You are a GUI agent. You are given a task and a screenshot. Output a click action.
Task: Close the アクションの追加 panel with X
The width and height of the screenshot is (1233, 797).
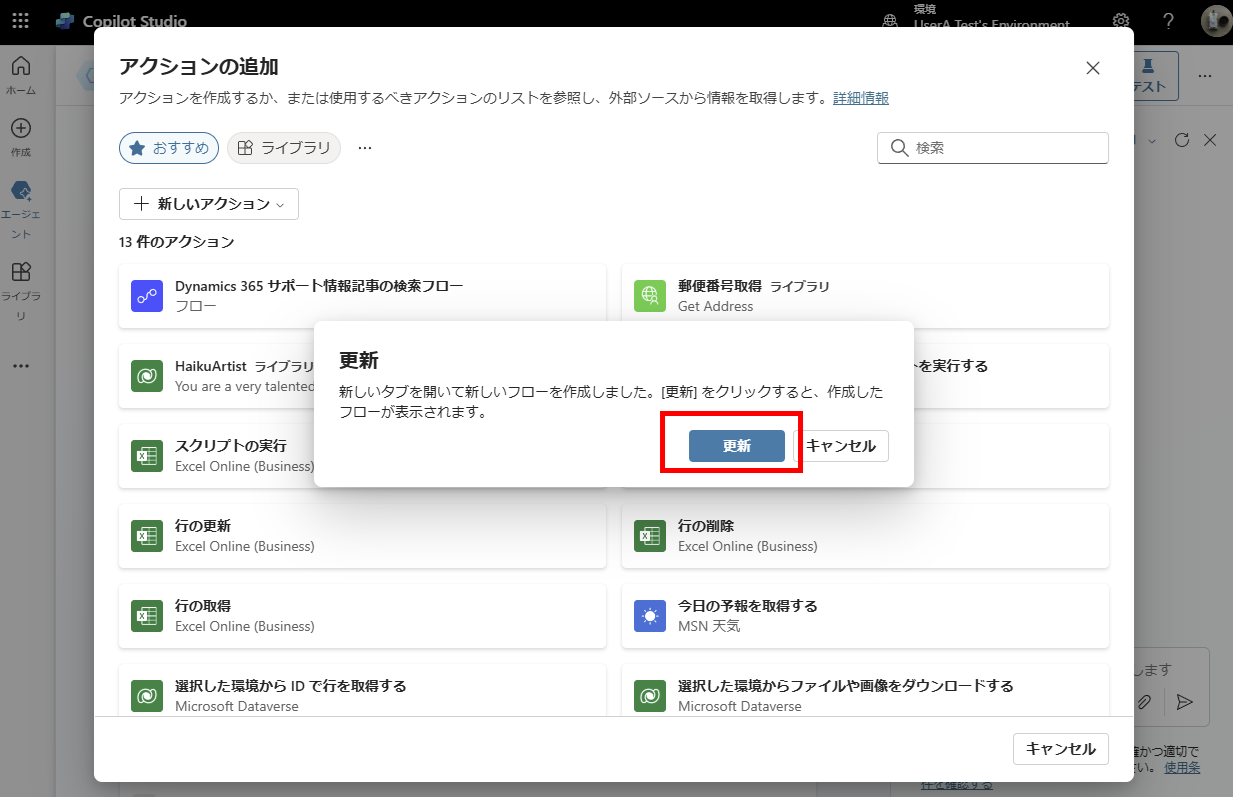[1092, 68]
